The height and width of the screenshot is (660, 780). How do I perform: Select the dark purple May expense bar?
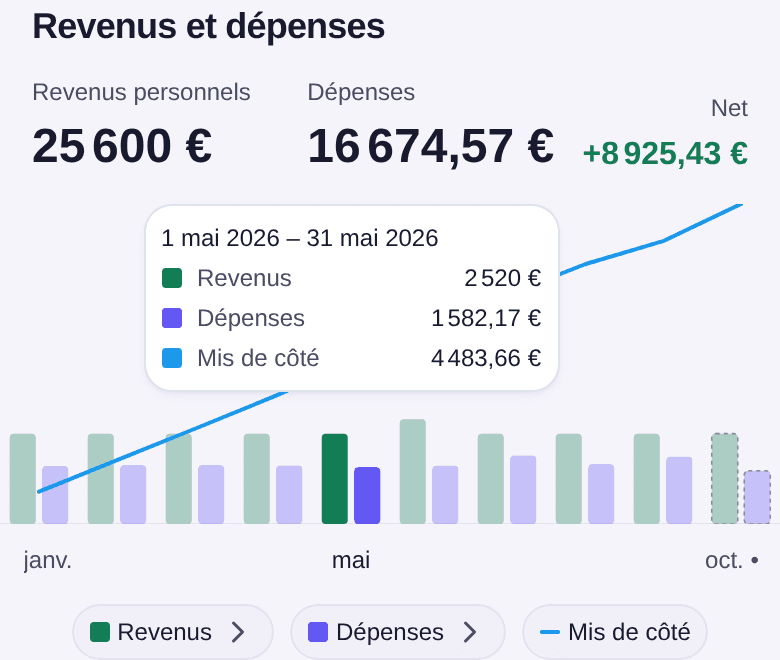coord(367,495)
